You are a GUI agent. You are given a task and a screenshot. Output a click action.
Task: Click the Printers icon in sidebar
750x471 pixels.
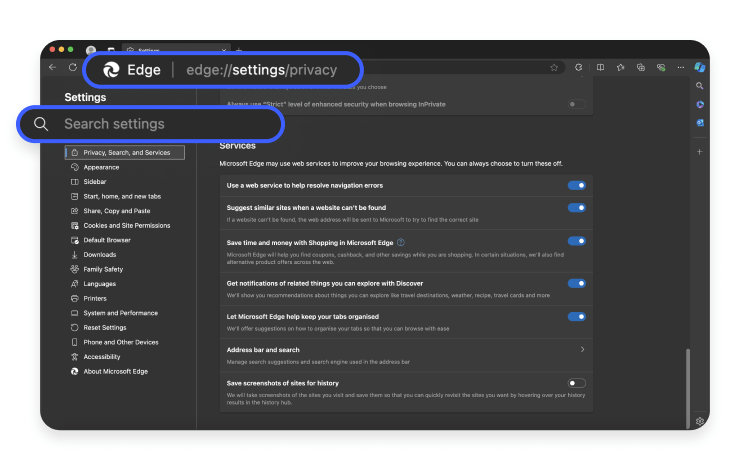pyautogui.click(x=75, y=298)
